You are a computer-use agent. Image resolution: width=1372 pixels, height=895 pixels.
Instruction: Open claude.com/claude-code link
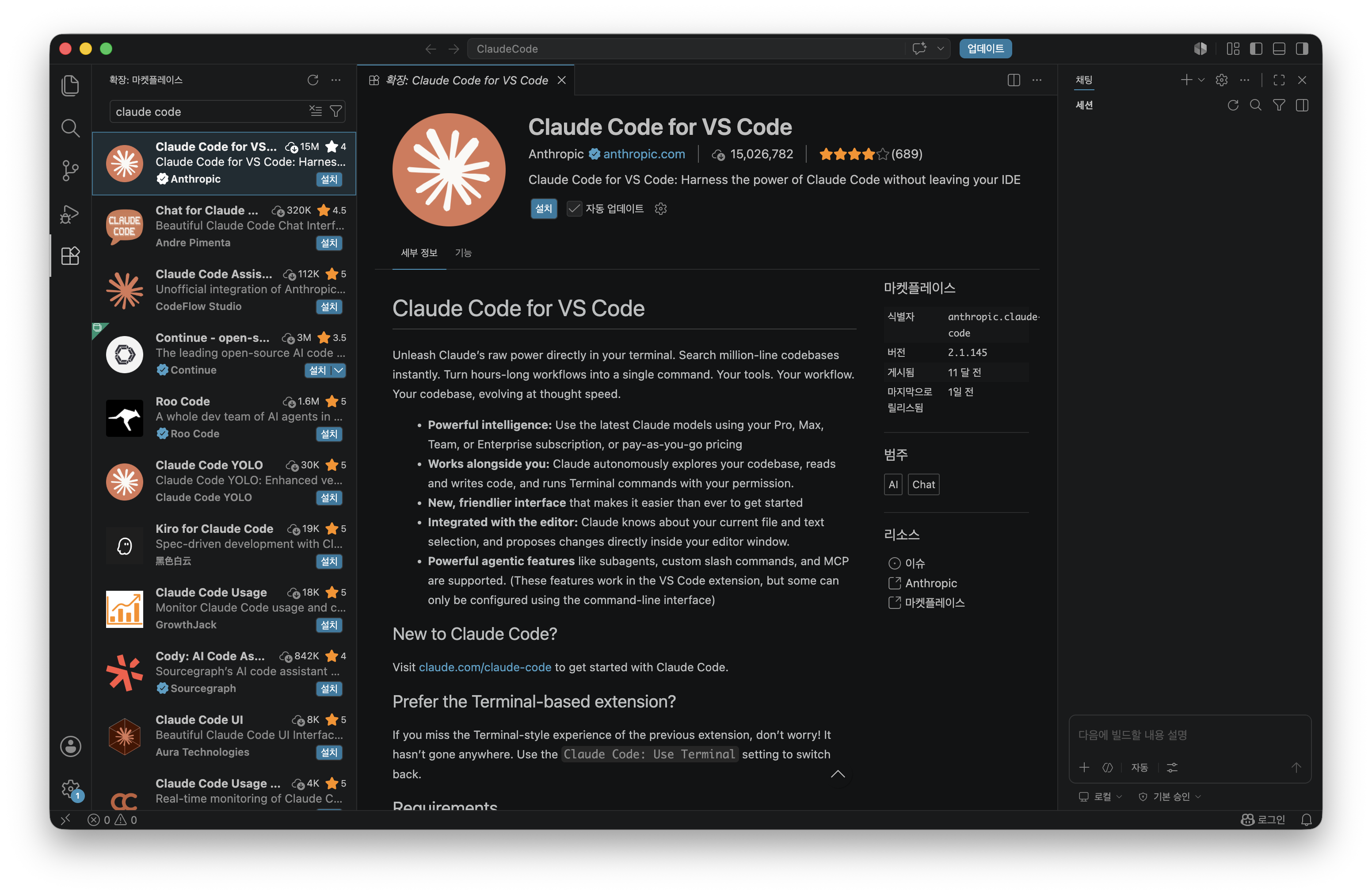(485, 667)
